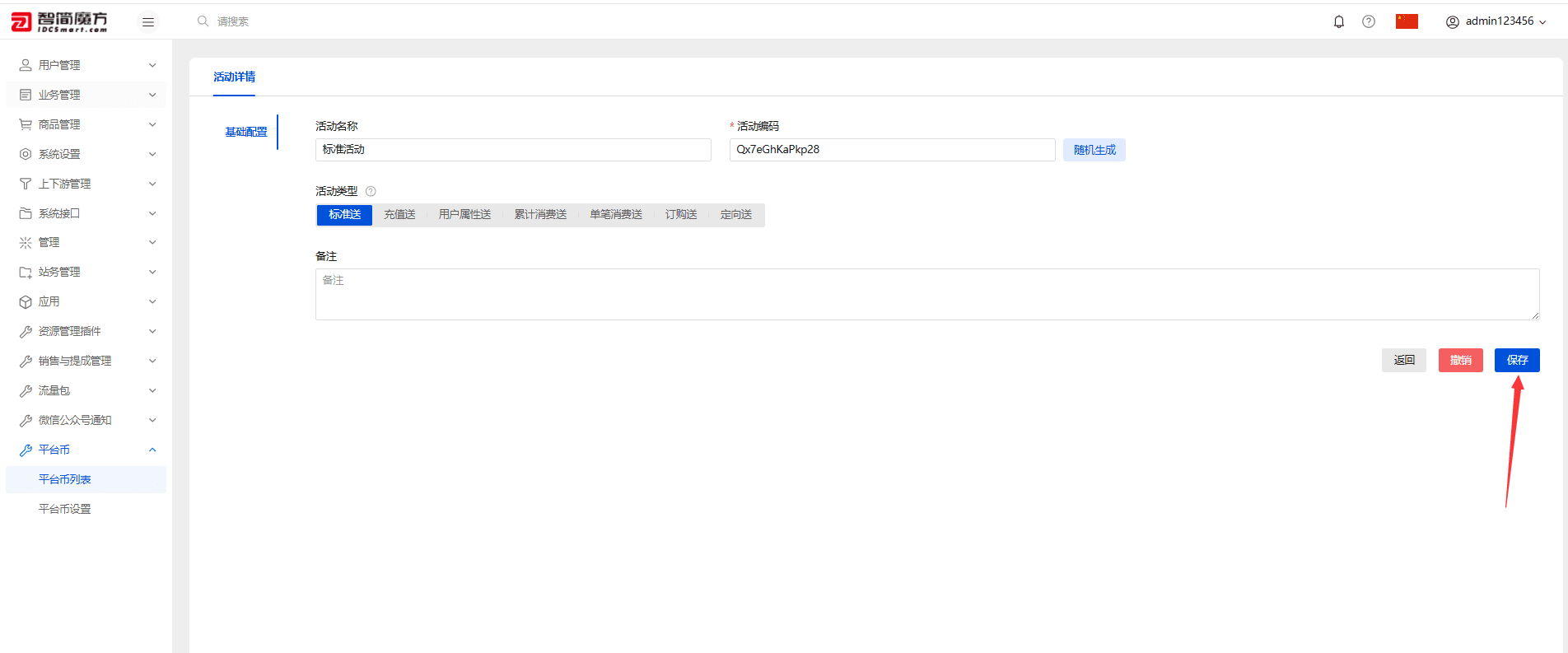Click blue 保存 button
1568x653 pixels.
point(1517,360)
